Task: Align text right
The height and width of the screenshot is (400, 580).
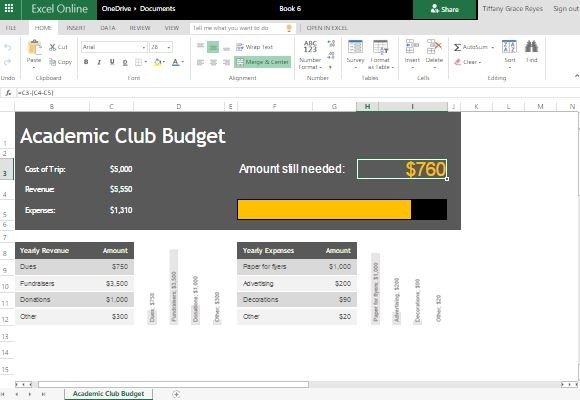Action: 226,62
